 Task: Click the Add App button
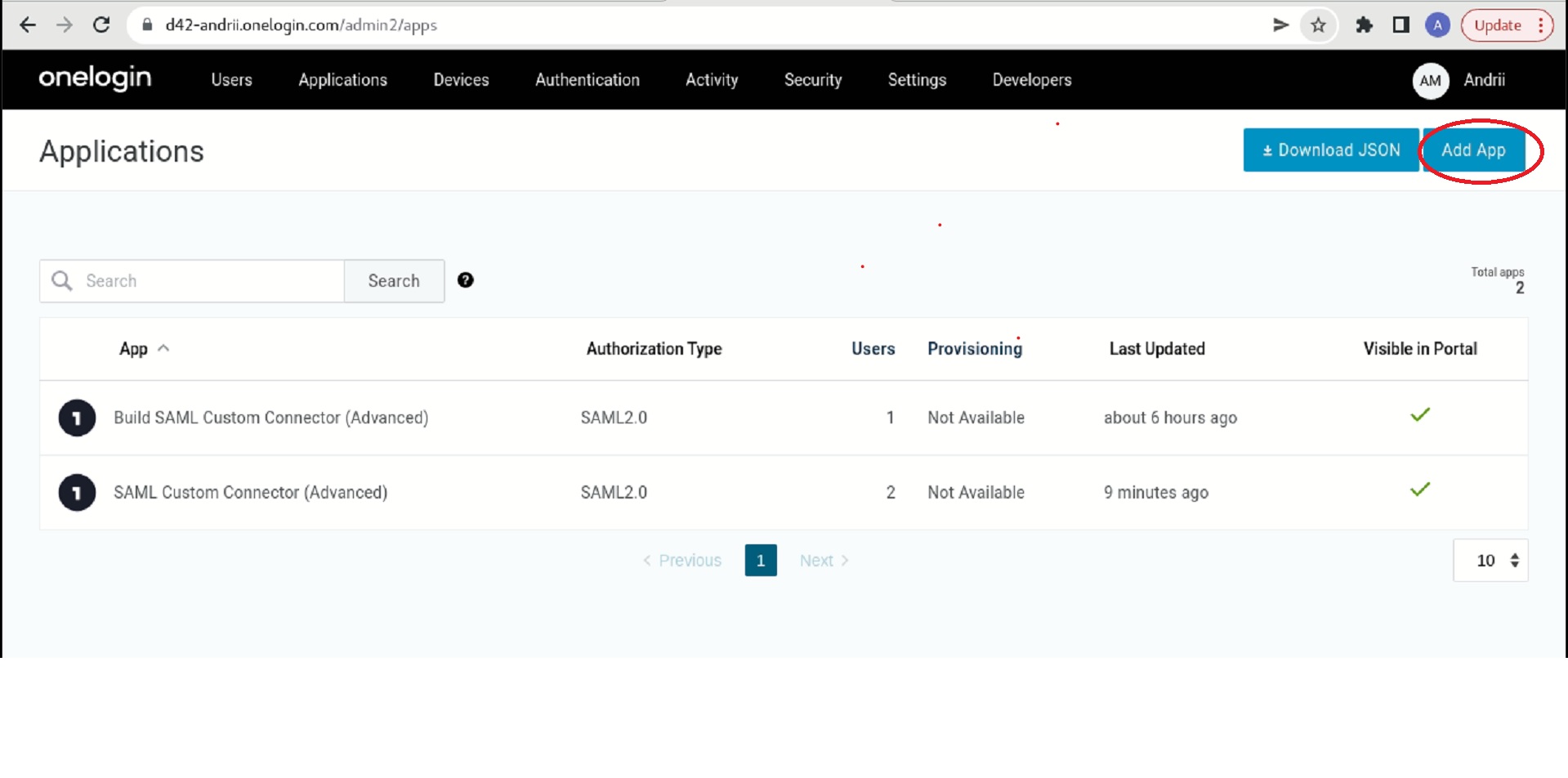(1473, 150)
